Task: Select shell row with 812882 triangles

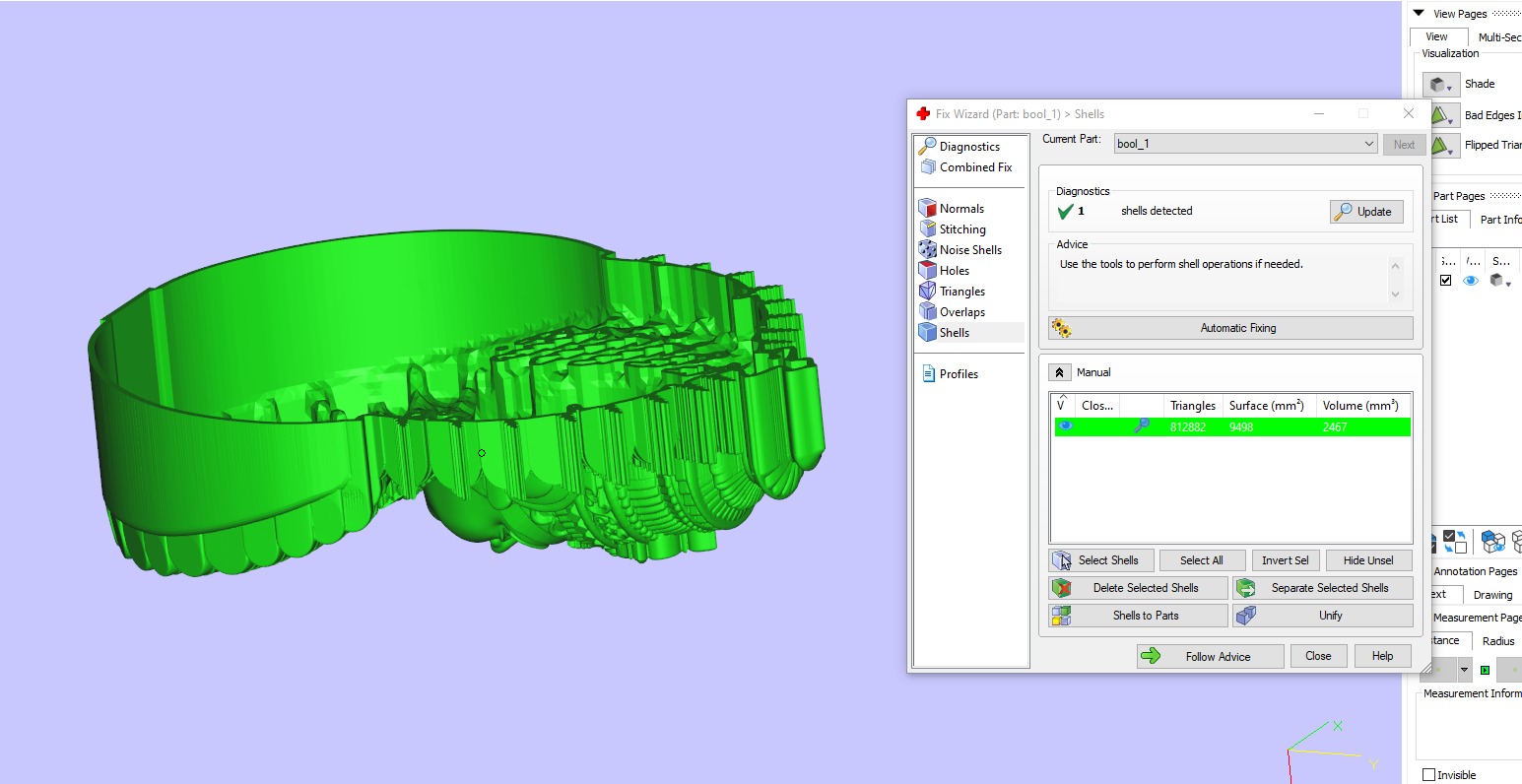Action: (x=1232, y=426)
